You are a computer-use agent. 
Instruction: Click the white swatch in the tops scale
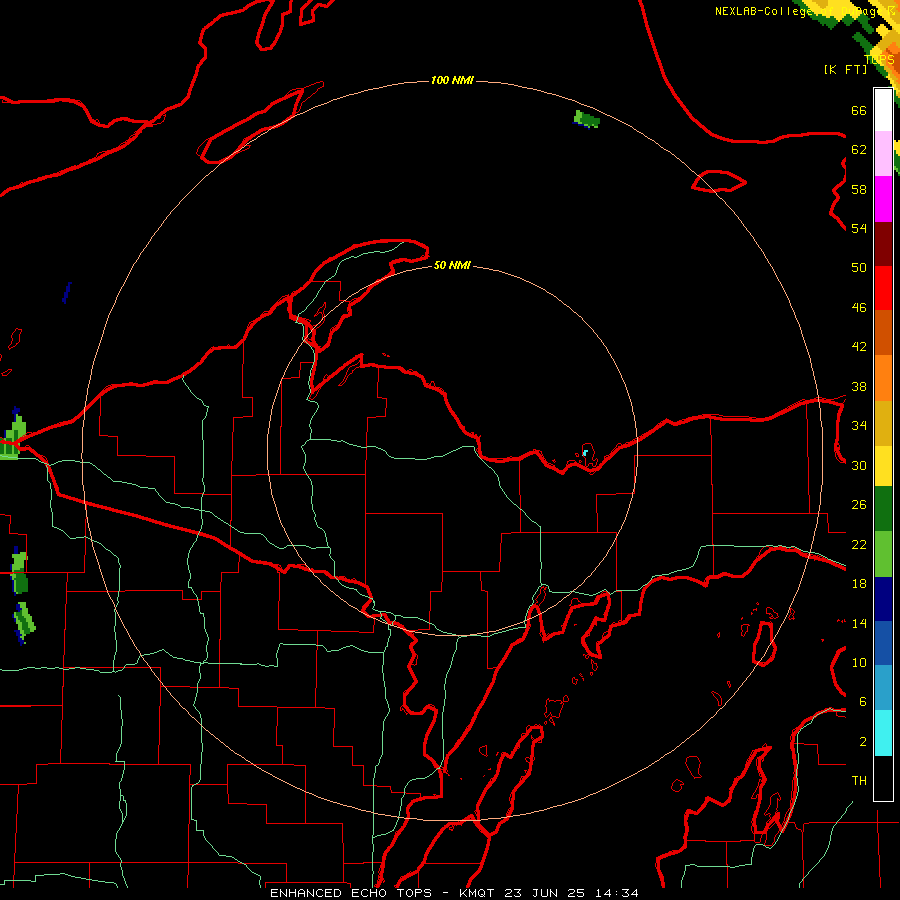tap(883, 110)
